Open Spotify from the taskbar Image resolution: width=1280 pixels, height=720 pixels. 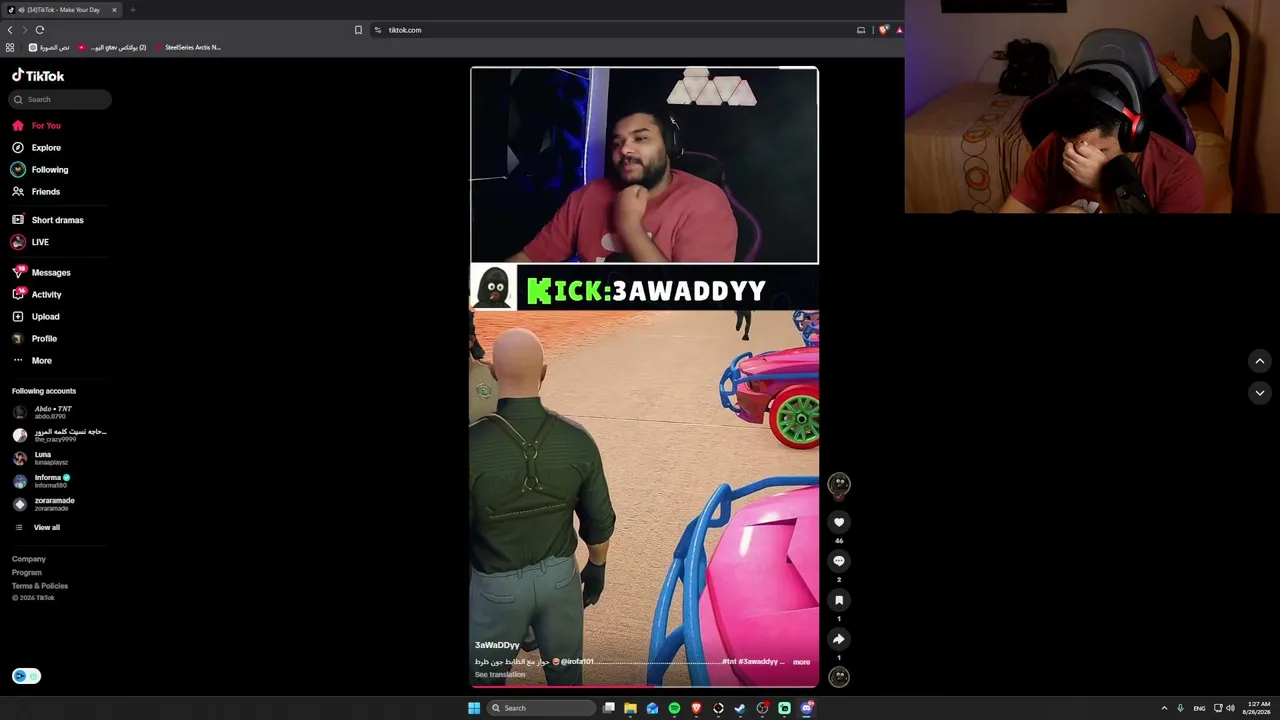pyautogui.click(x=674, y=708)
